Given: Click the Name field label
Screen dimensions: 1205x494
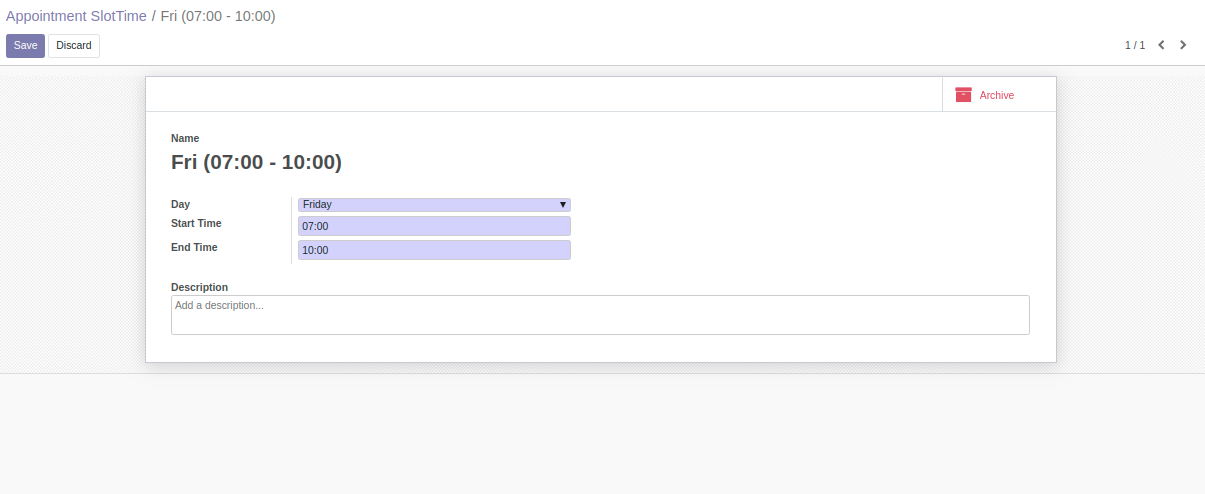Looking at the screenshot, I should [185, 138].
